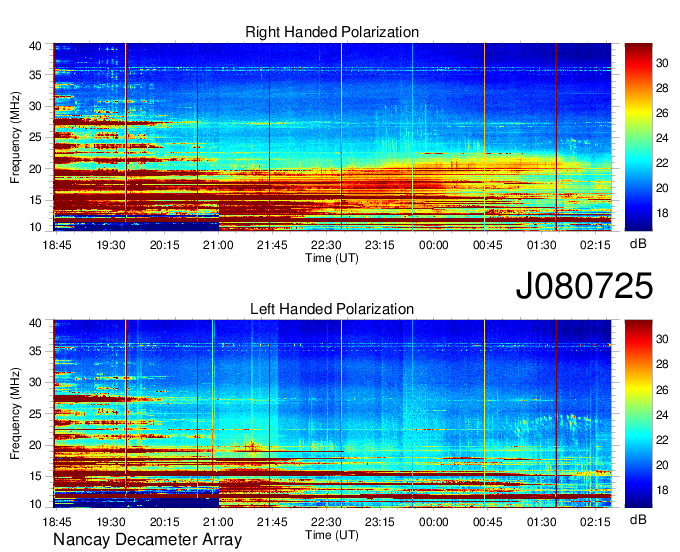This screenshot has height=552, width=680.
Task: Click the "02:15" time tick under Left Handed plot
Action: pyautogui.click(x=595, y=522)
